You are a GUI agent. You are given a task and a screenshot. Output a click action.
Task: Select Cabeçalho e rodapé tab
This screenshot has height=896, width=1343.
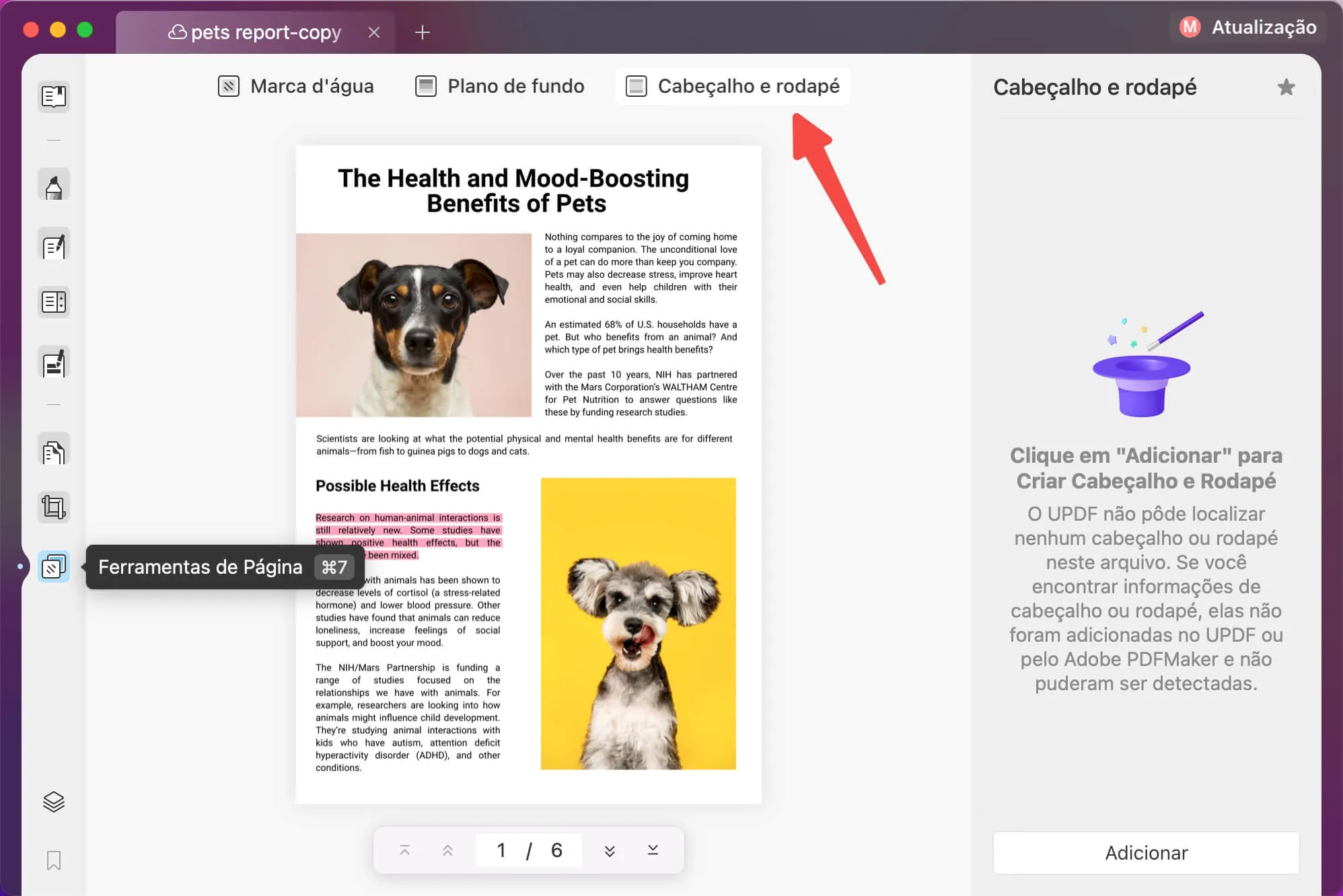pos(733,86)
